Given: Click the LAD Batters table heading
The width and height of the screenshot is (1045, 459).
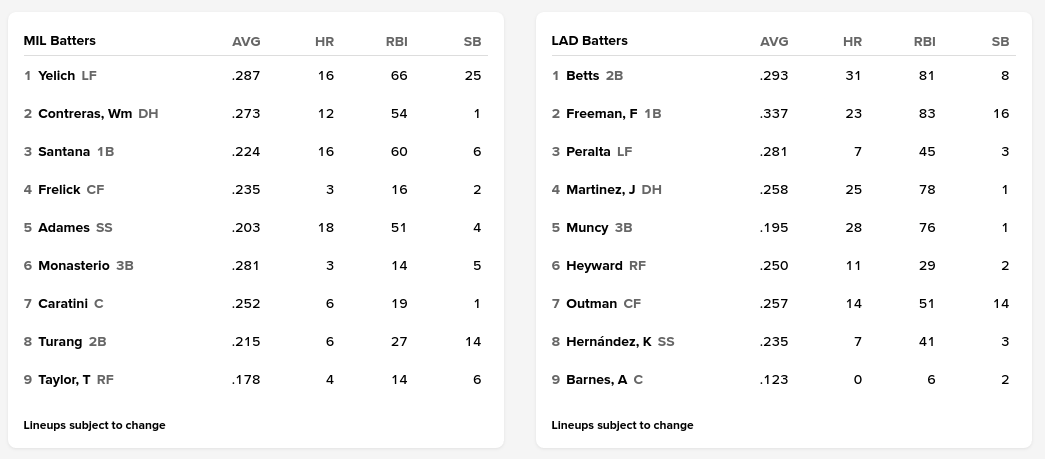Looking at the screenshot, I should coord(590,41).
